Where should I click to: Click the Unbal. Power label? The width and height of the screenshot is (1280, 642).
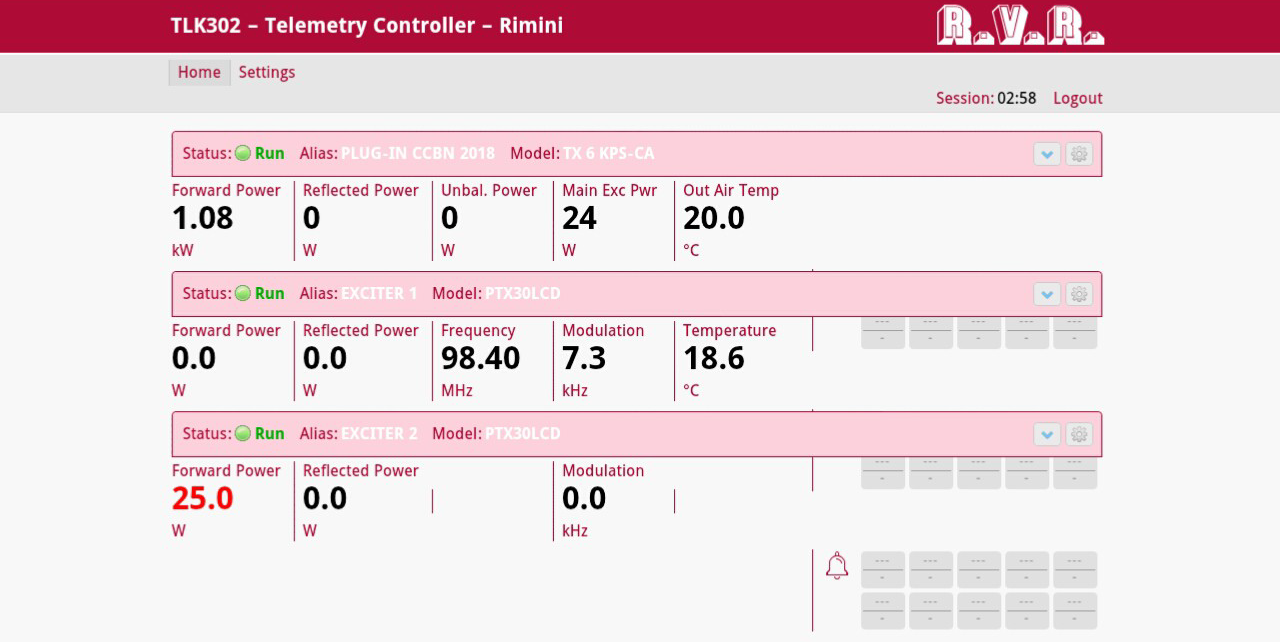[x=489, y=190]
